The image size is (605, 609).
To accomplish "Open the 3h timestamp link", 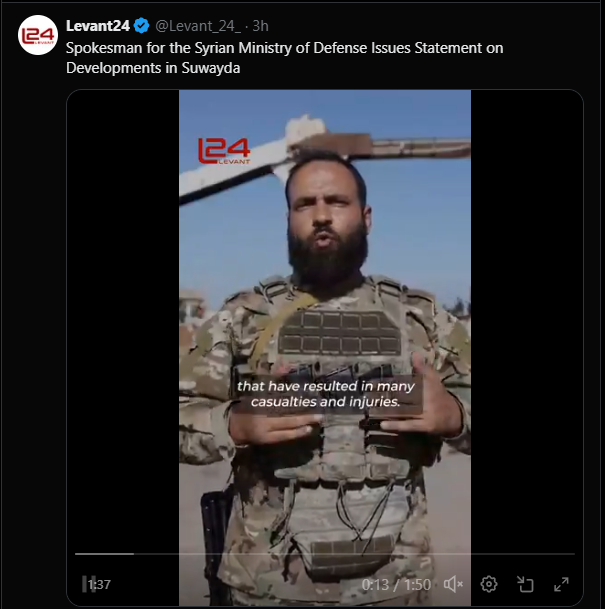I will tap(261, 26).
